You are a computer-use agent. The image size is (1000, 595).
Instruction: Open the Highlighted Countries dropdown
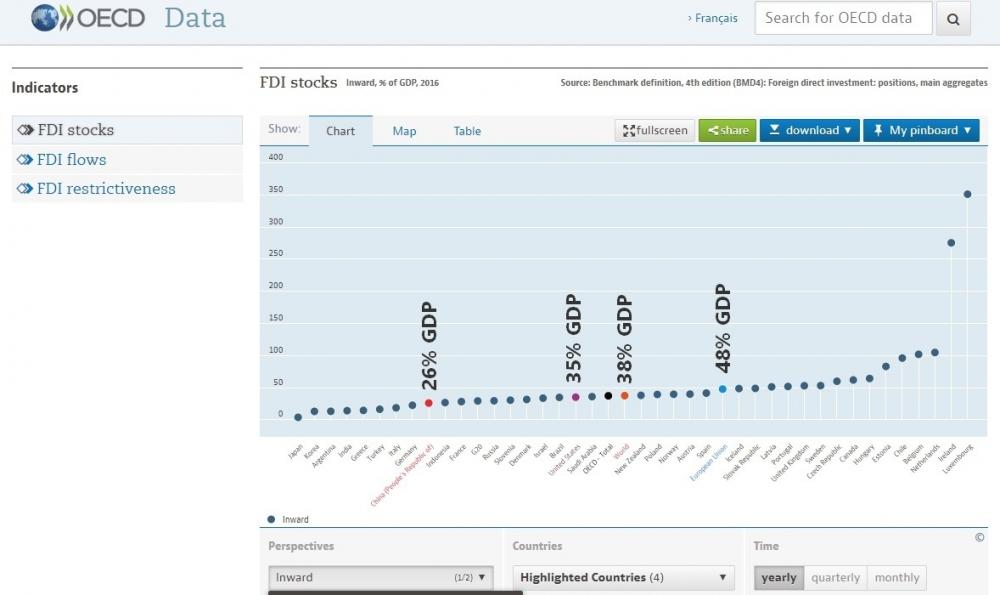pyautogui.click(x=624, y=577)
